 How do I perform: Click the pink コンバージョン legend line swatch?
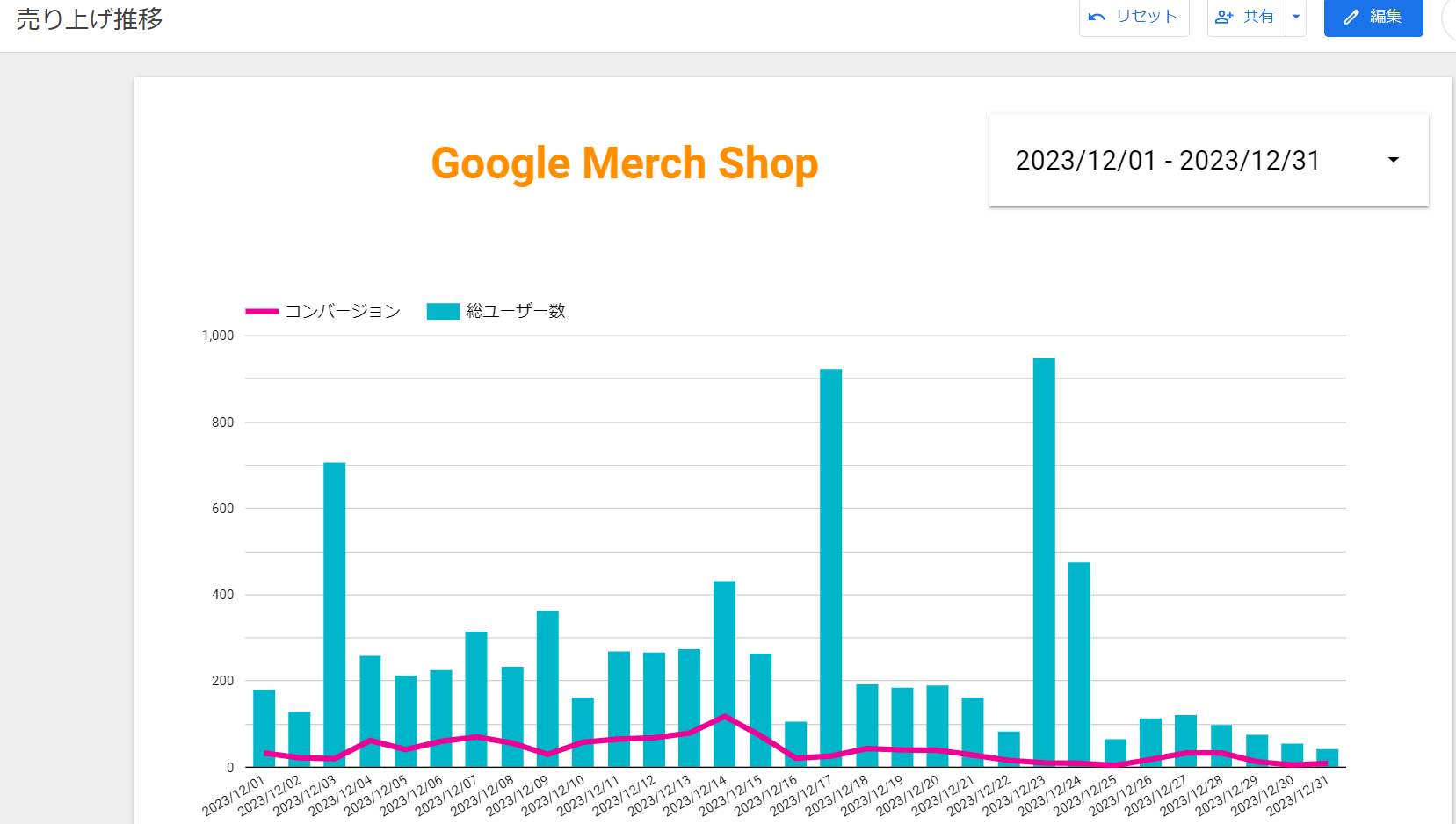[262, 311]
